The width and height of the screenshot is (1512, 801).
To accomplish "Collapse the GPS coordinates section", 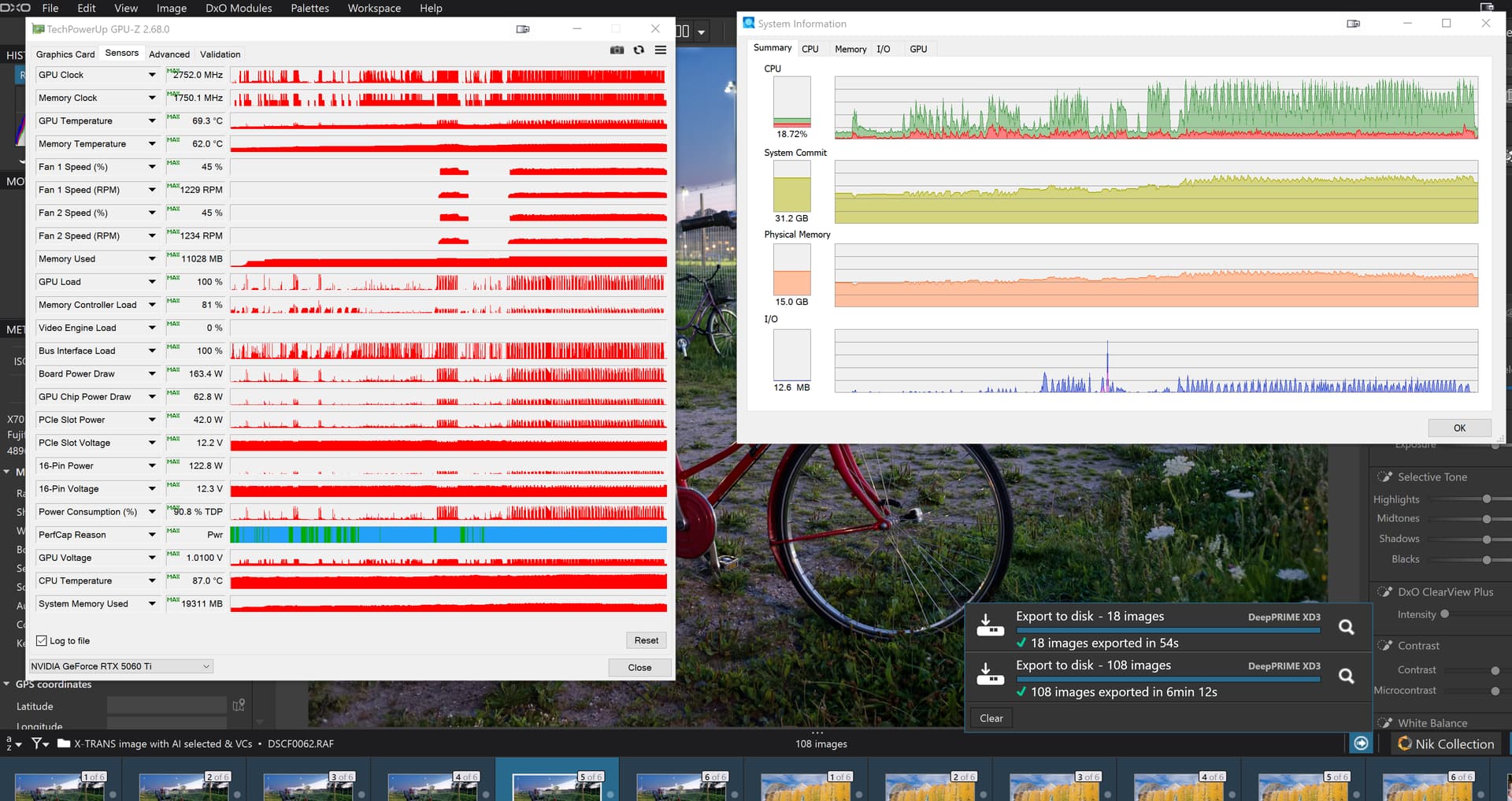I will pyautogui.click(x=7, y=684).
